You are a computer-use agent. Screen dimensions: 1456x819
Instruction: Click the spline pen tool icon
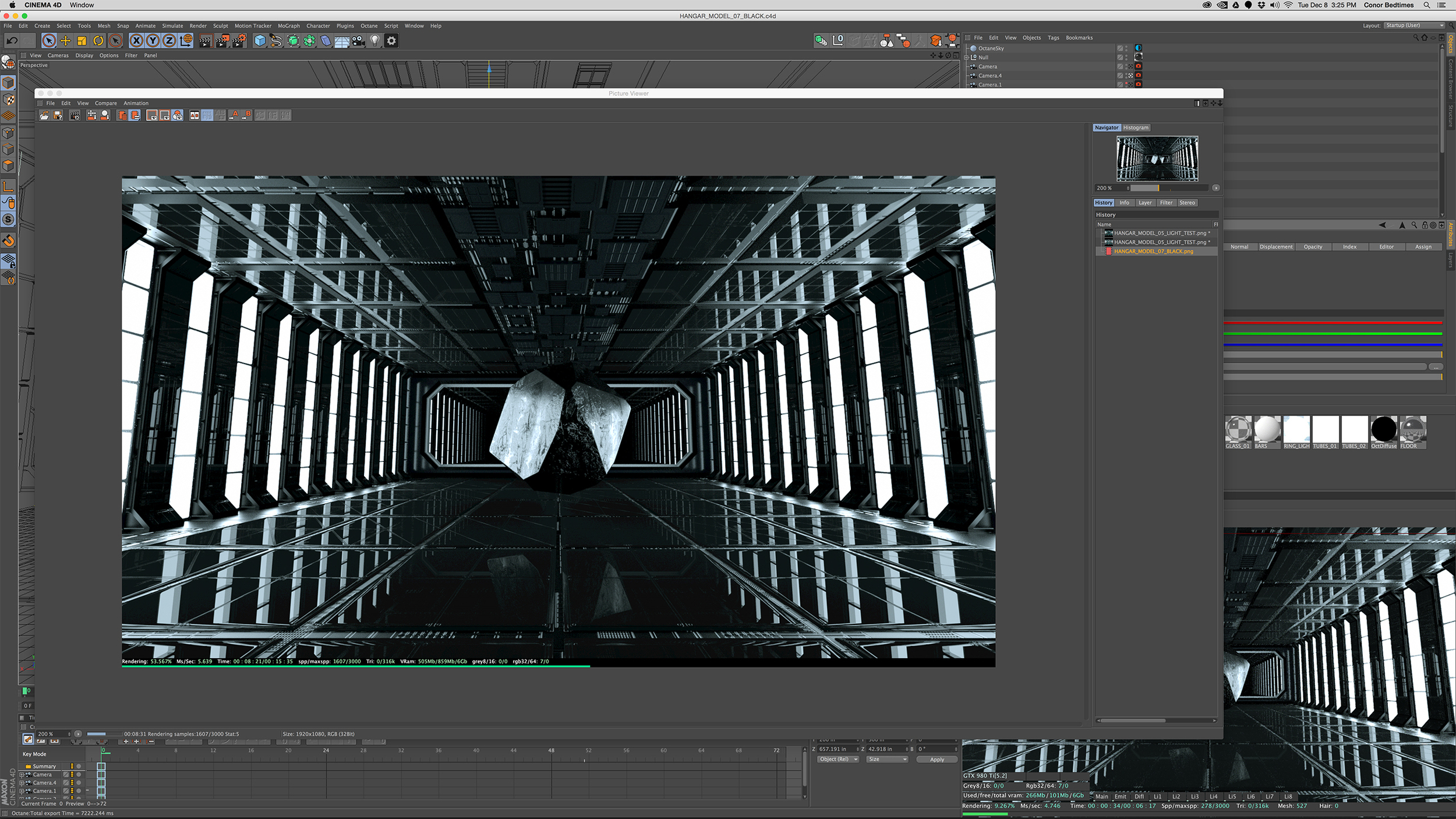276,40
